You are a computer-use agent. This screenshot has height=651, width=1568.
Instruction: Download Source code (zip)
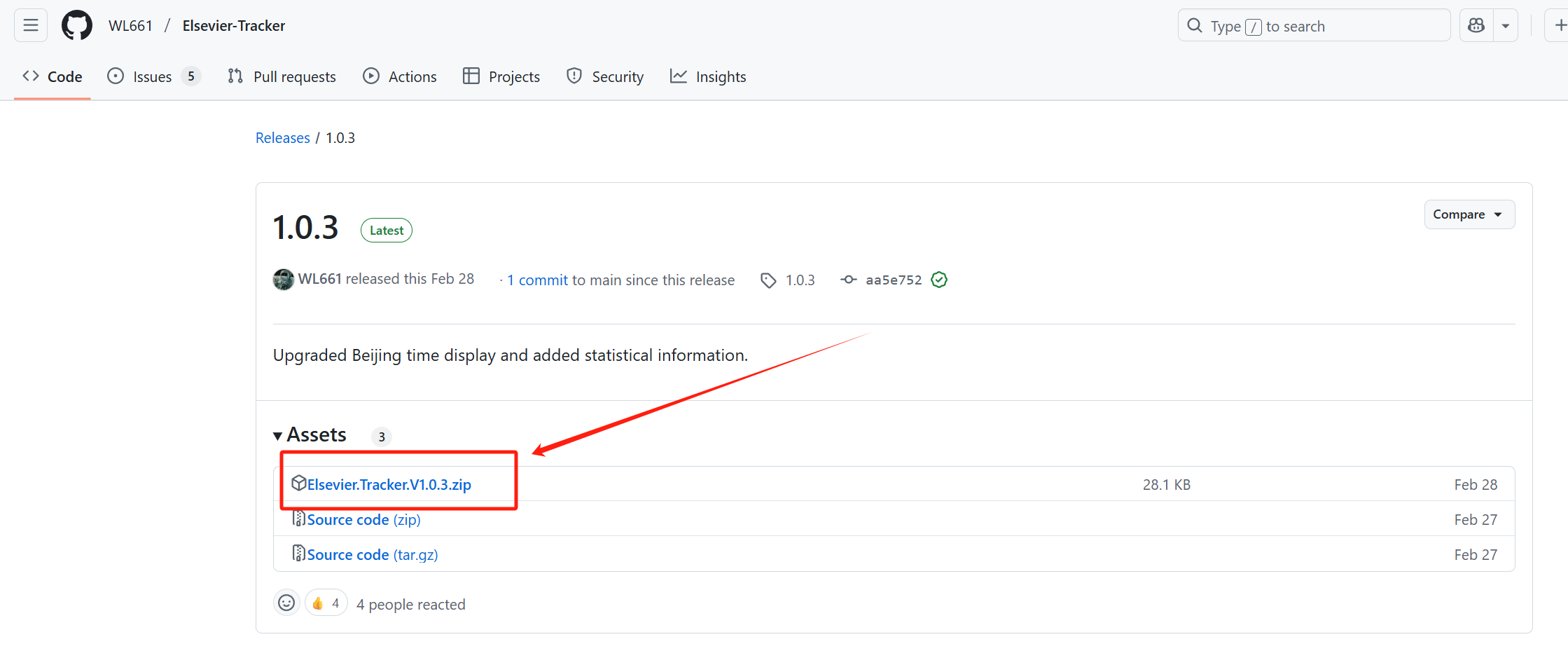coord(363,520)
